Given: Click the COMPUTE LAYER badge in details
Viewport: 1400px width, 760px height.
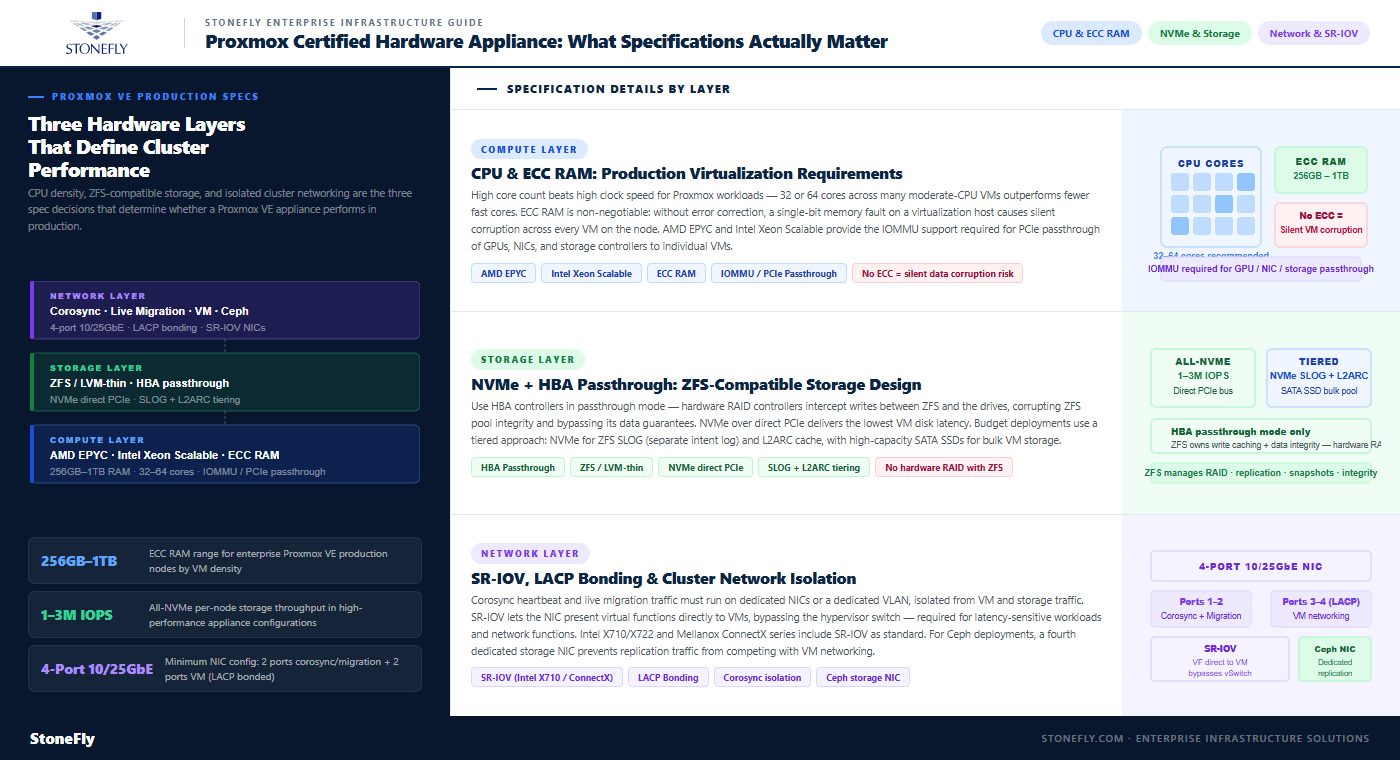Looking at the screenshot, I should pyautogui.click(x=529, y=150).
